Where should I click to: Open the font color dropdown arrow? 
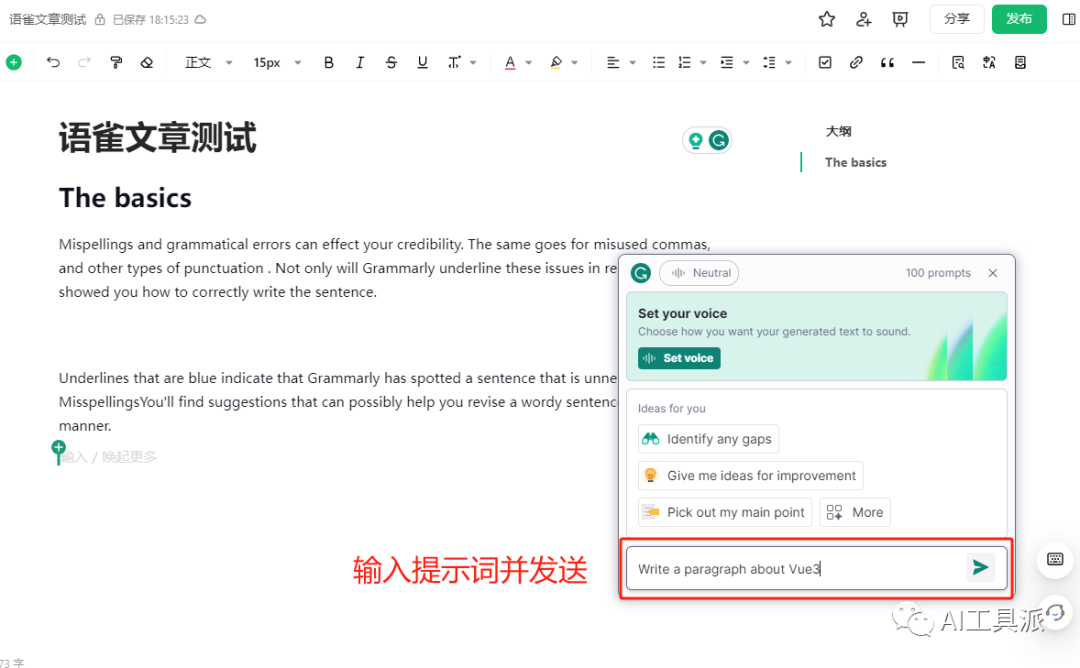coord(529,63)
